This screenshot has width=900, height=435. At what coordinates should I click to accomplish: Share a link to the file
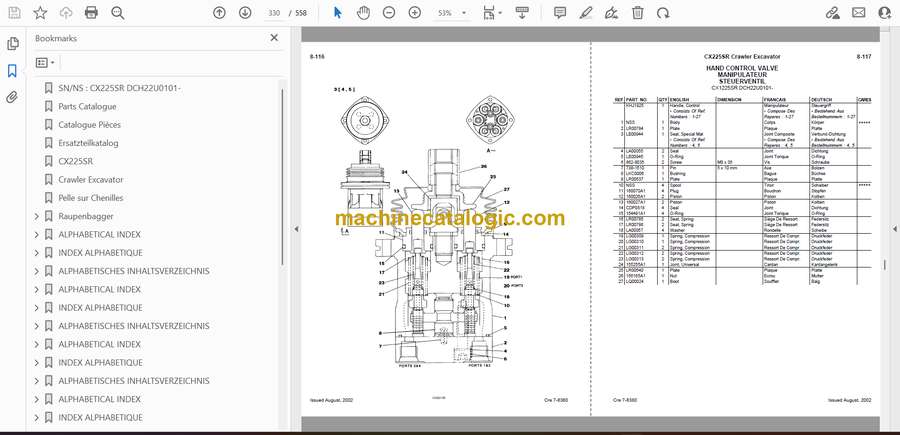click(832, 13)
